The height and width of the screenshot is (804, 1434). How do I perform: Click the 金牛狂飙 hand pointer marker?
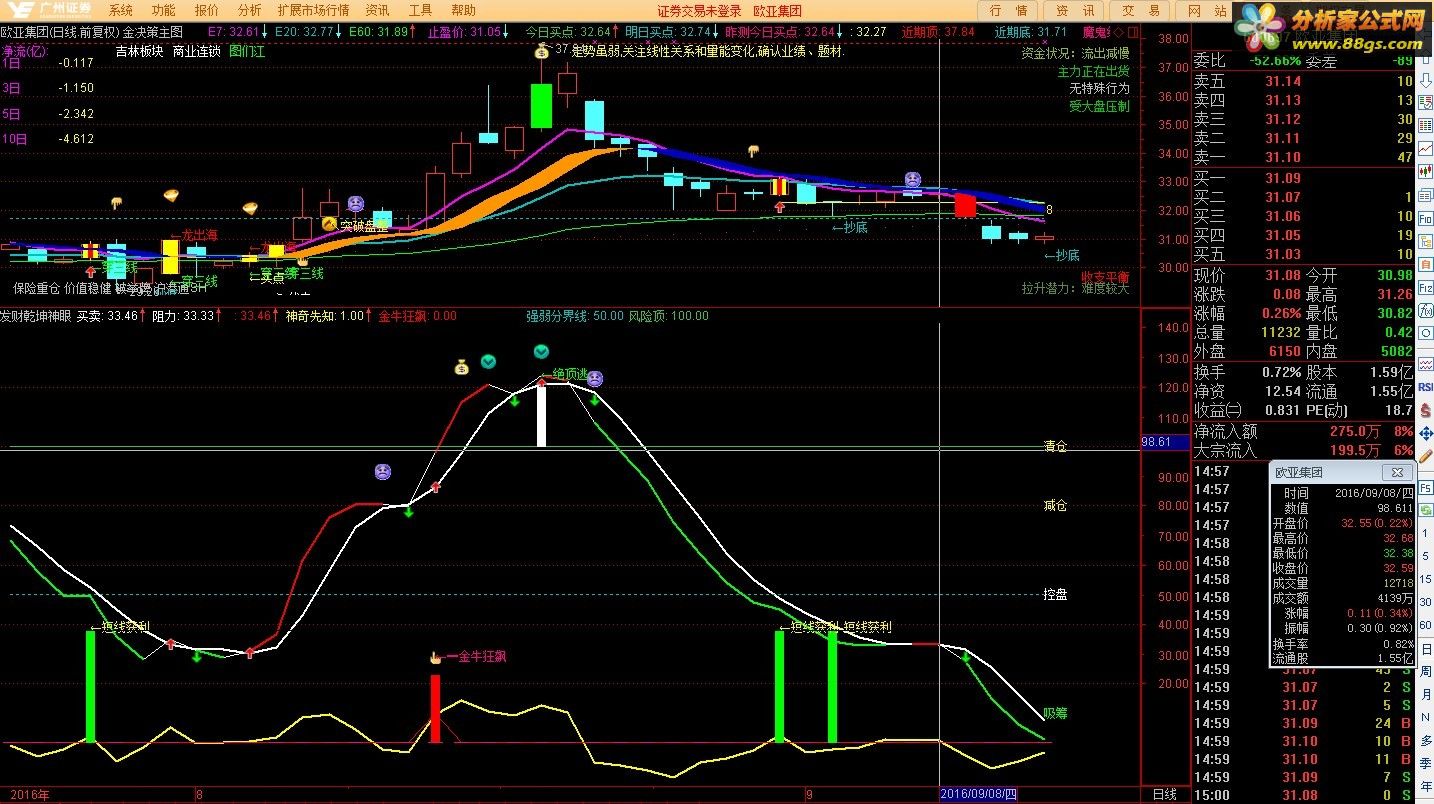435,657
